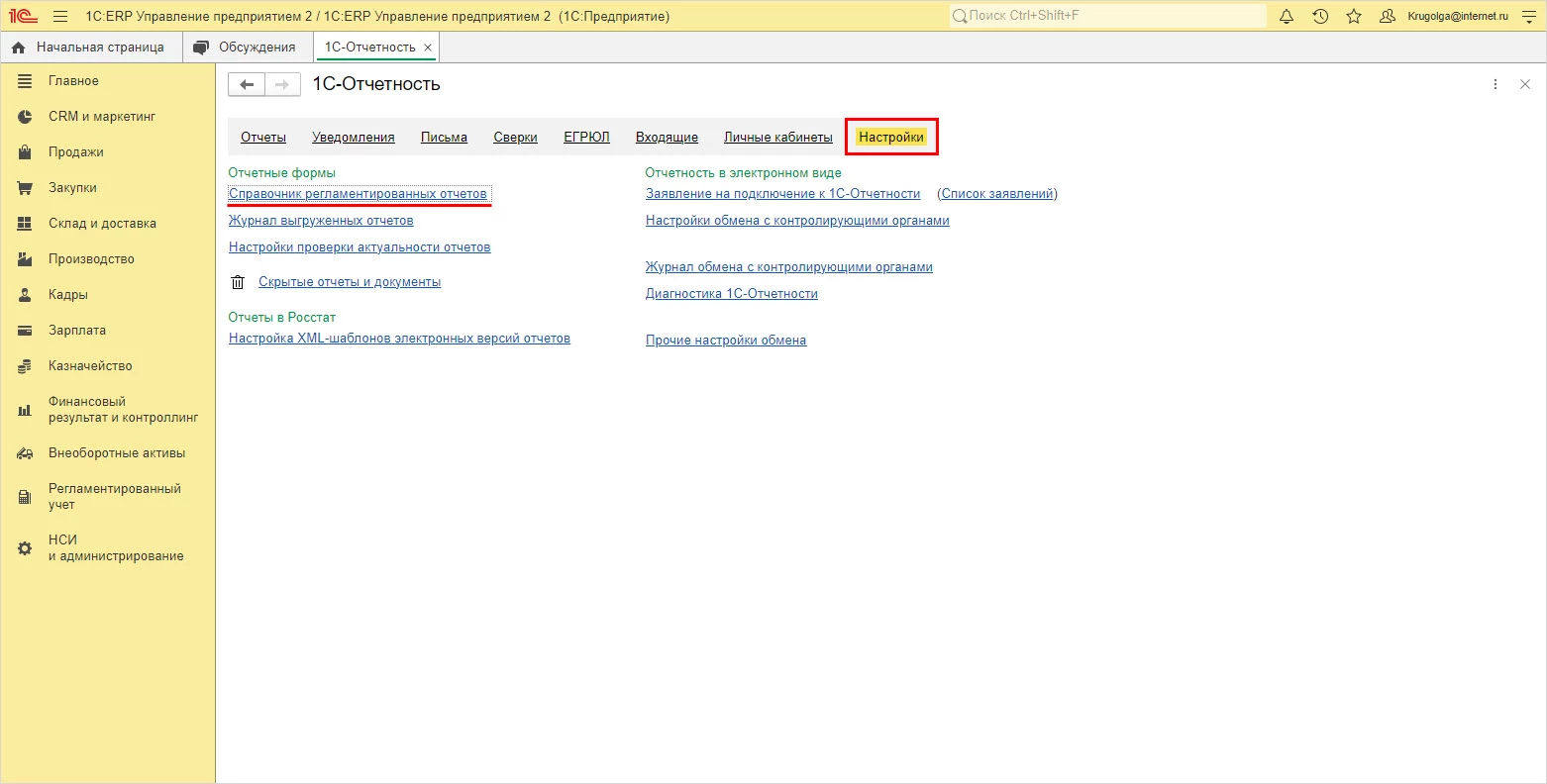This screenshot has height=784, width=1547.
Task: Open Заявление на подключение к 1С-Отчетности
Action: 783,194
